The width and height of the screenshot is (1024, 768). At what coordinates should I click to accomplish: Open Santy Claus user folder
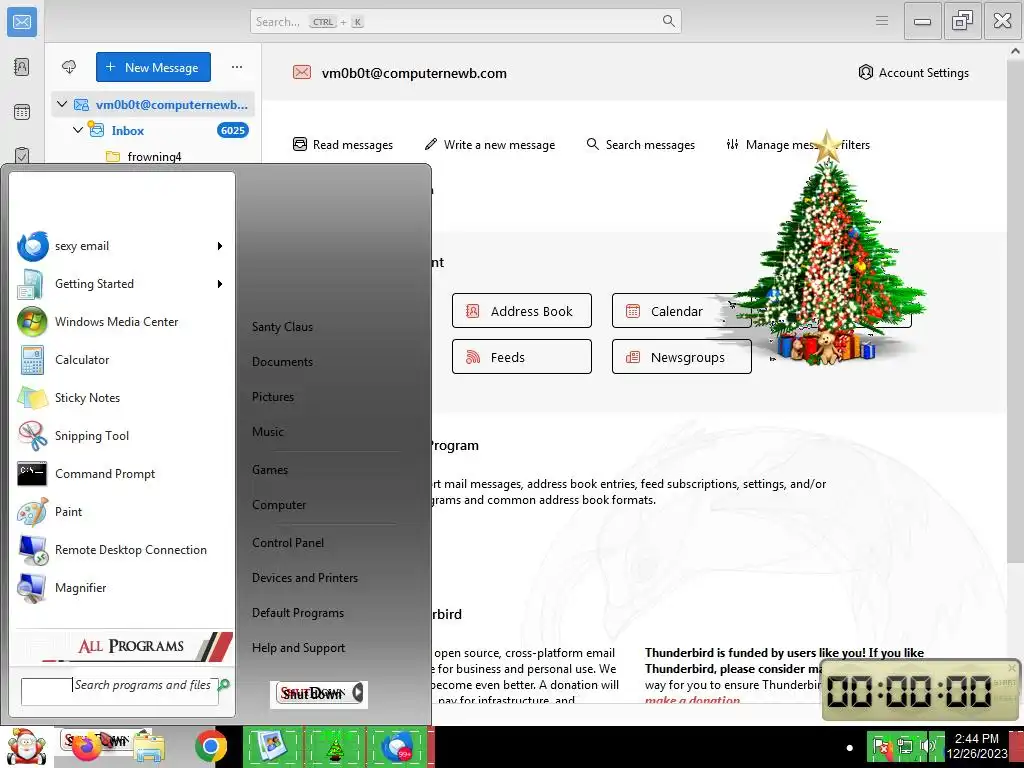[282, 327]
